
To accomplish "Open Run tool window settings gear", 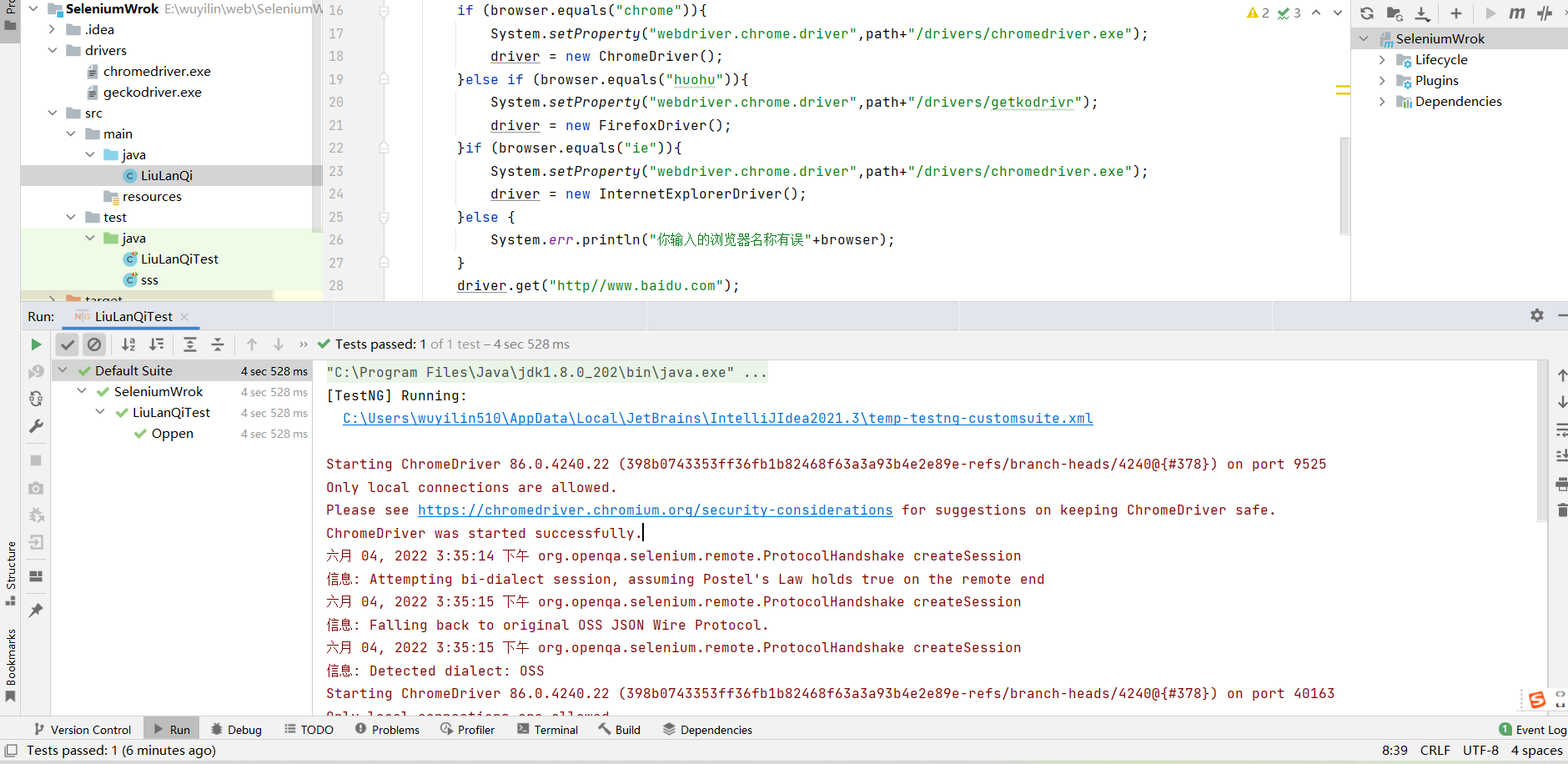I will tap(1537, 315).
